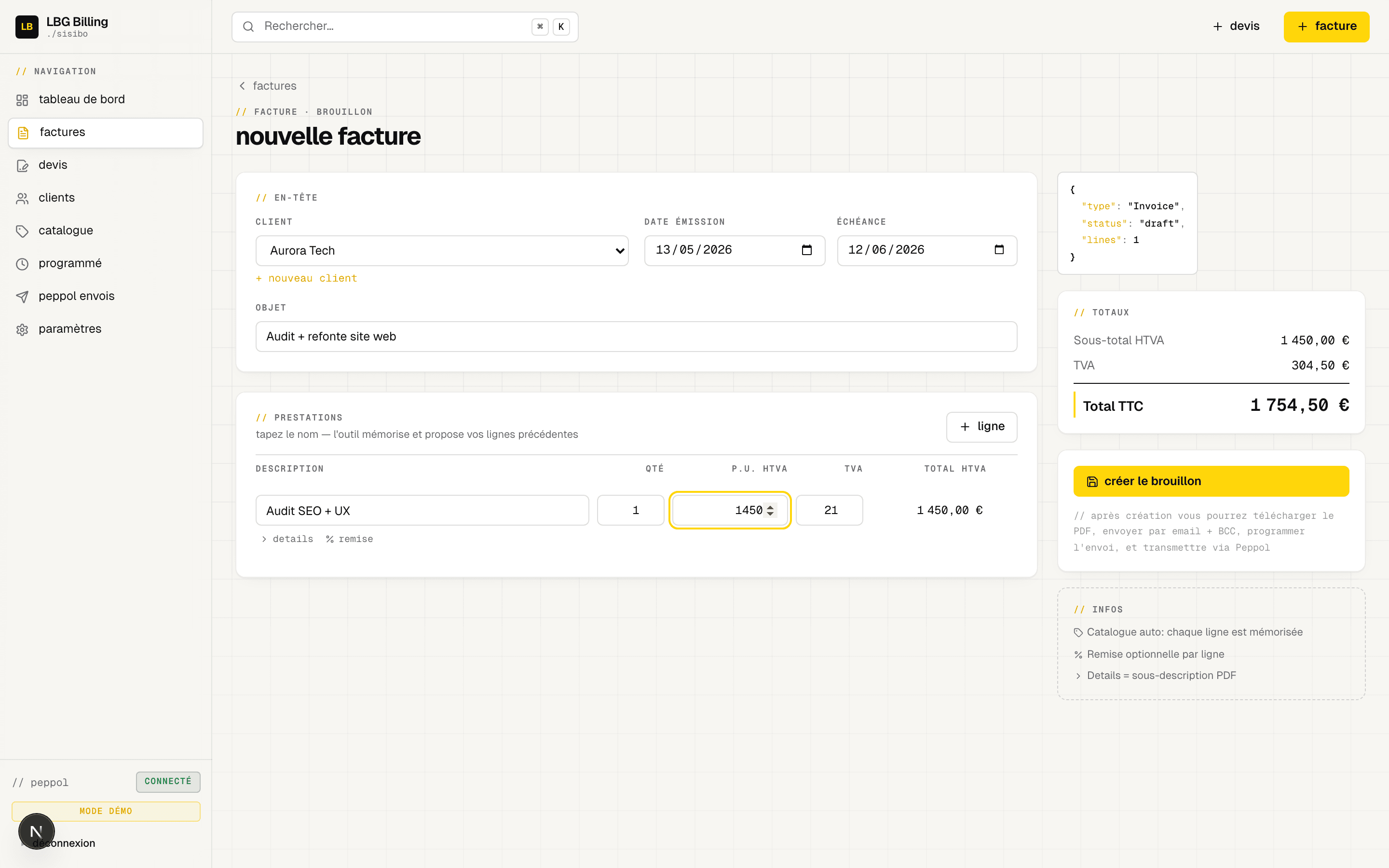The image size is (1389, 868).
Task: Click the Catalogue auto info line
Action: point(1188,632)
